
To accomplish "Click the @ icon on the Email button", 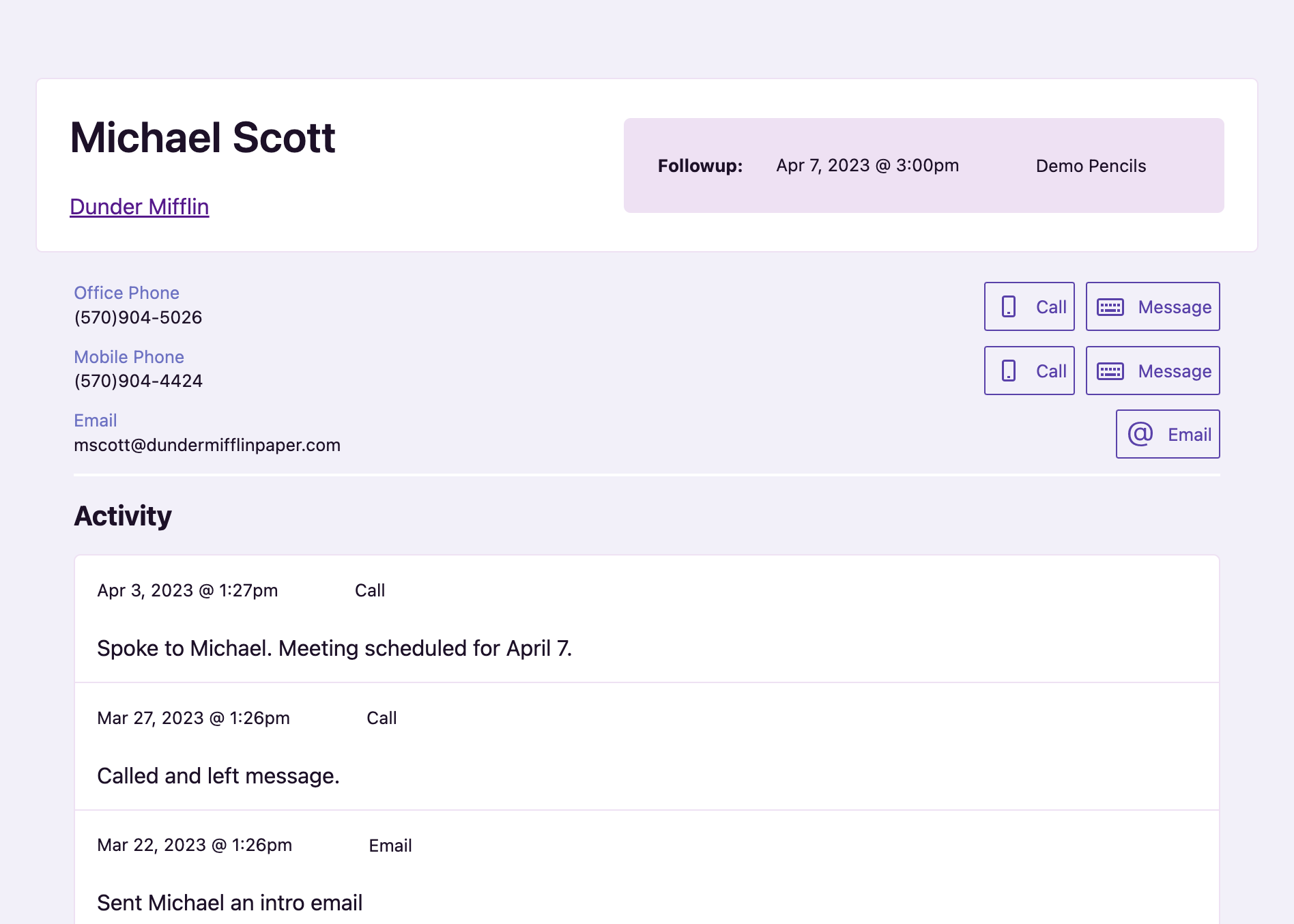I will (1140, 433).
